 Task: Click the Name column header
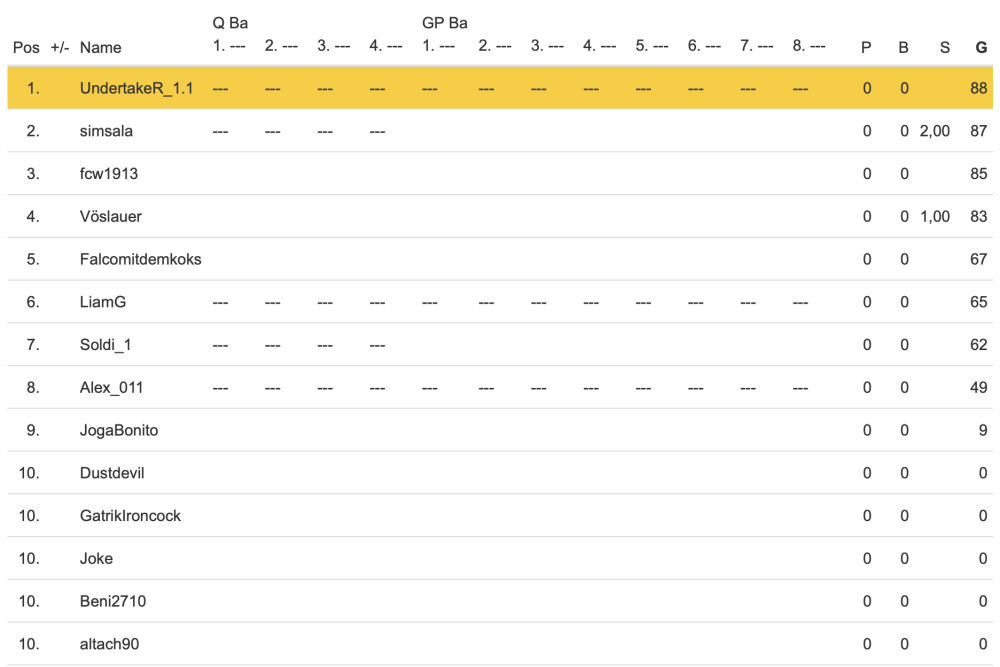coord(100,47)
